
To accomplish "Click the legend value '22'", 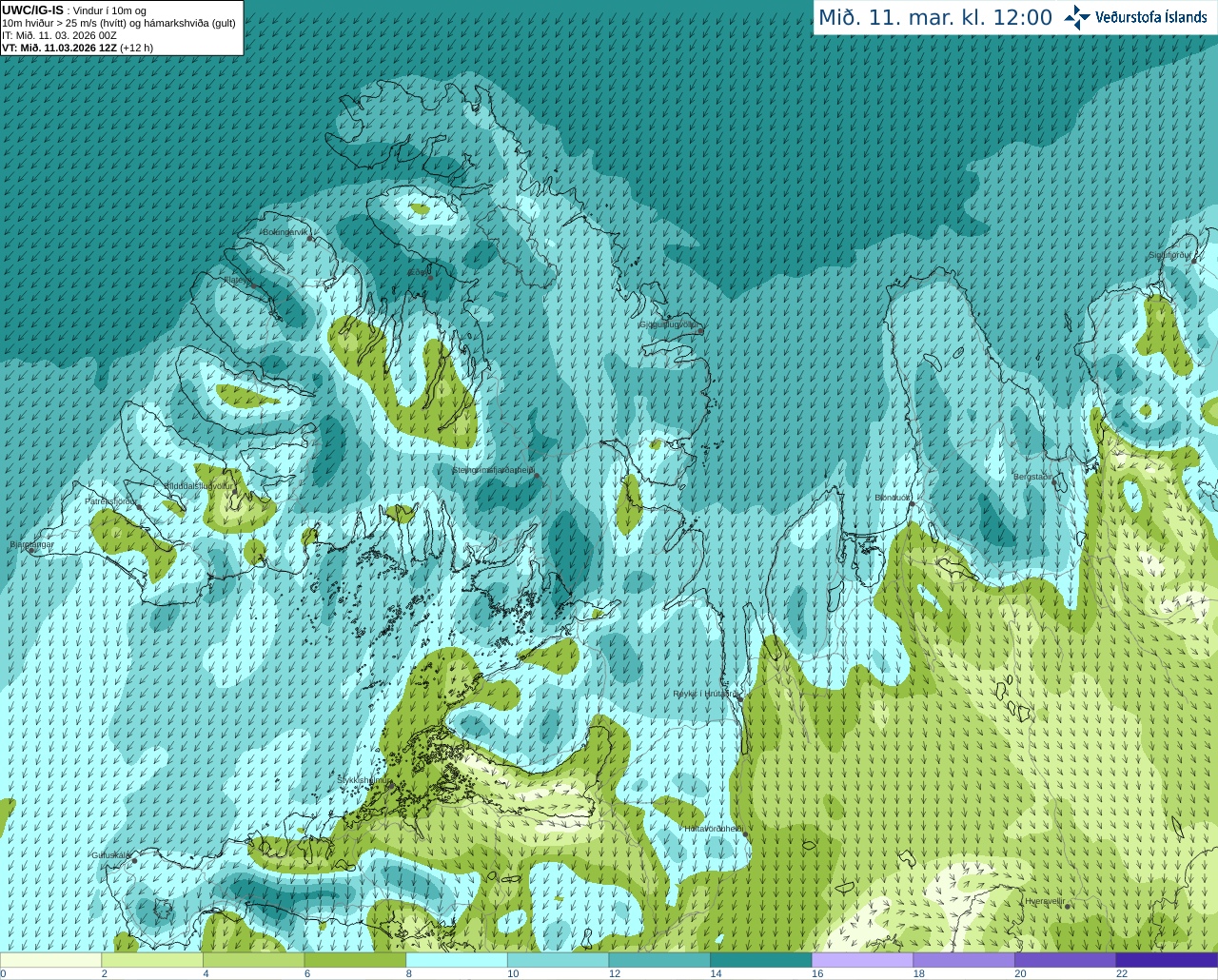I will (x=1122, y=973).
